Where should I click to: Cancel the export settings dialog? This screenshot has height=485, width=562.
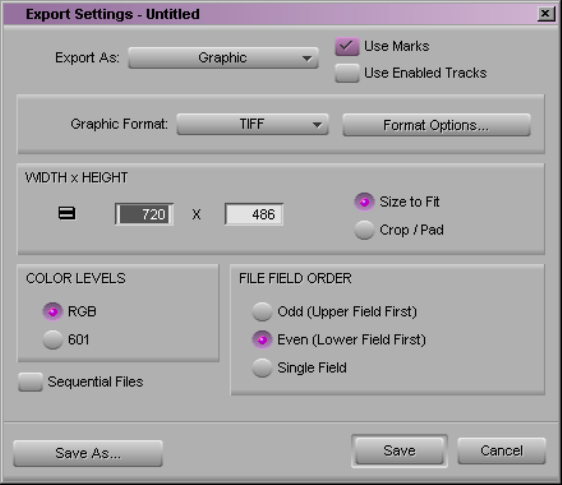tap(501, 451)
